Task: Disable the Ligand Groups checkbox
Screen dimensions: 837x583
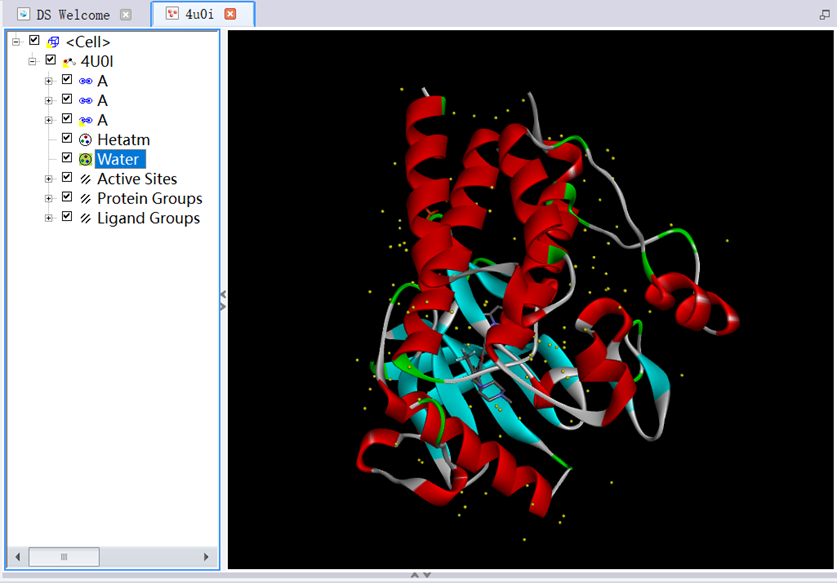Action: [67, 217]
